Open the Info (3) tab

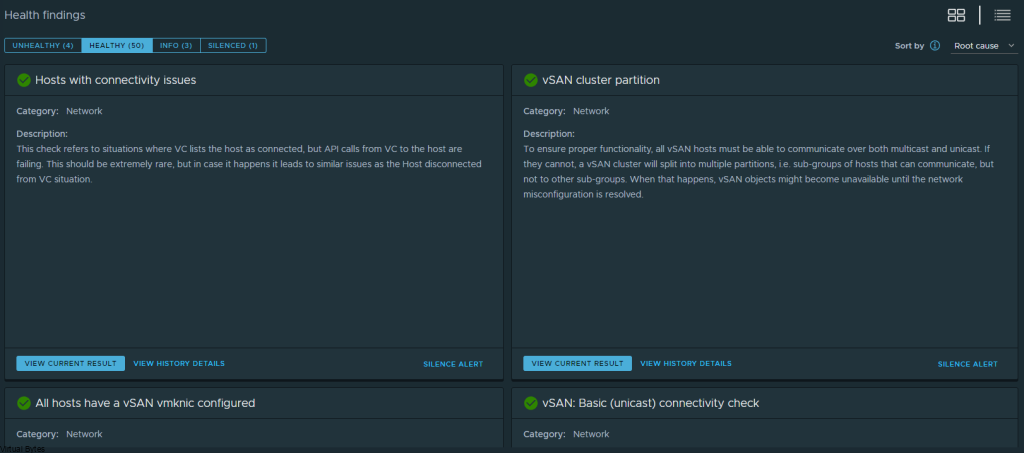click(x=176, y=46)
